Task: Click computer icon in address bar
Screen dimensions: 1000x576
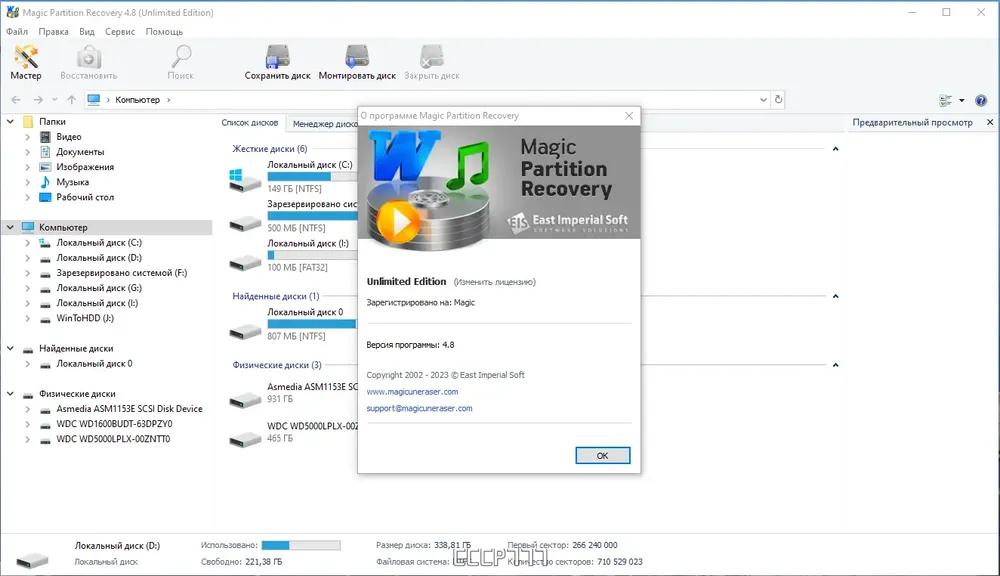Action: tap(94, 100)
